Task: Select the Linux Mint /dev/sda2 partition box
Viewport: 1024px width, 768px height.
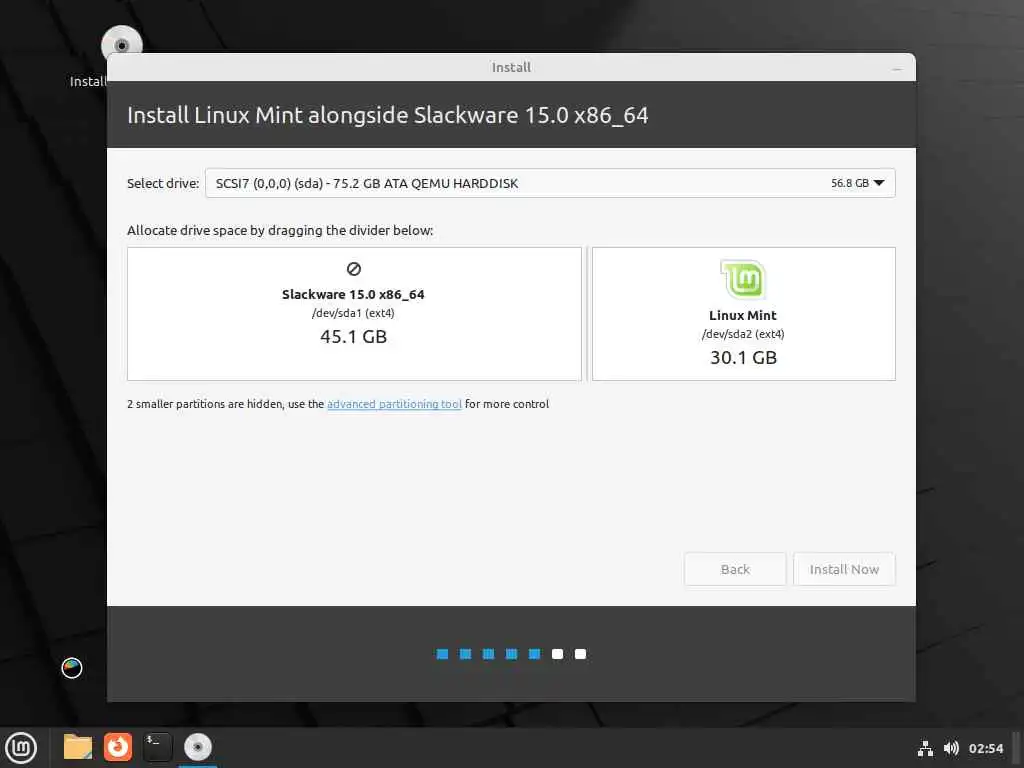Action: (x=743, y=313)
